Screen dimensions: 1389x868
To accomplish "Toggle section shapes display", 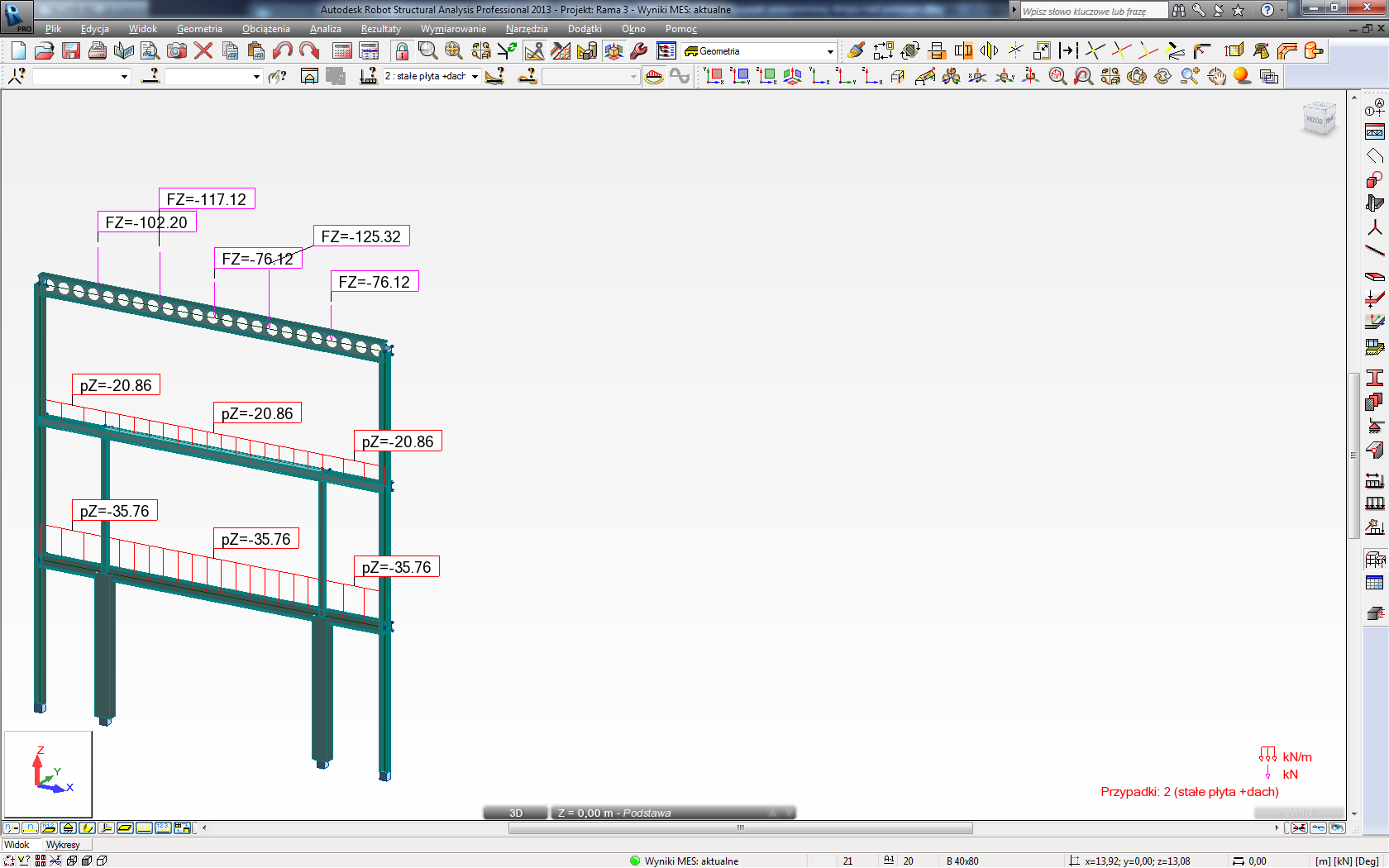I will [87, 827].
